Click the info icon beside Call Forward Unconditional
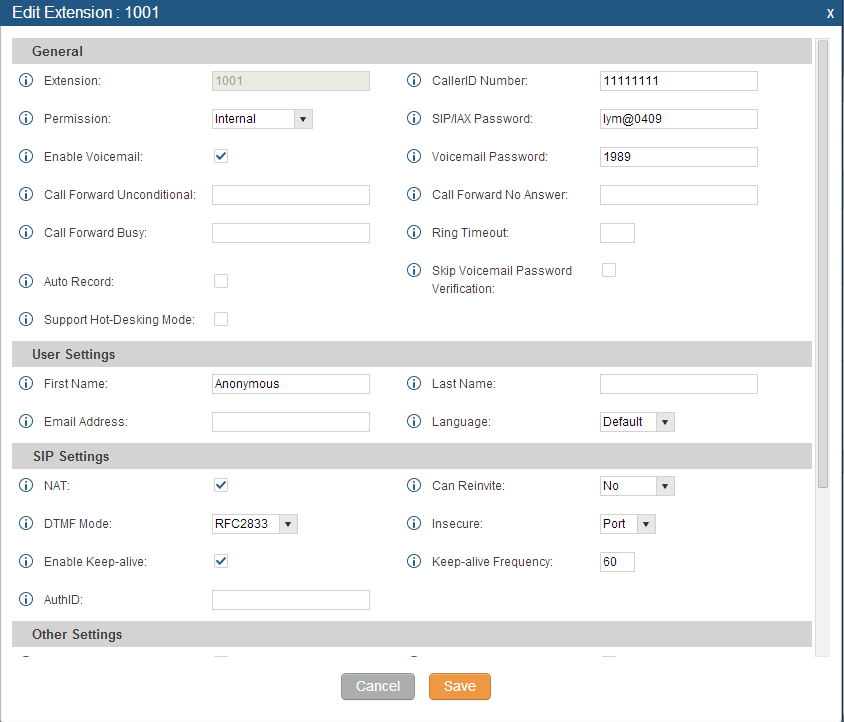844x722 pixels. 26,194
